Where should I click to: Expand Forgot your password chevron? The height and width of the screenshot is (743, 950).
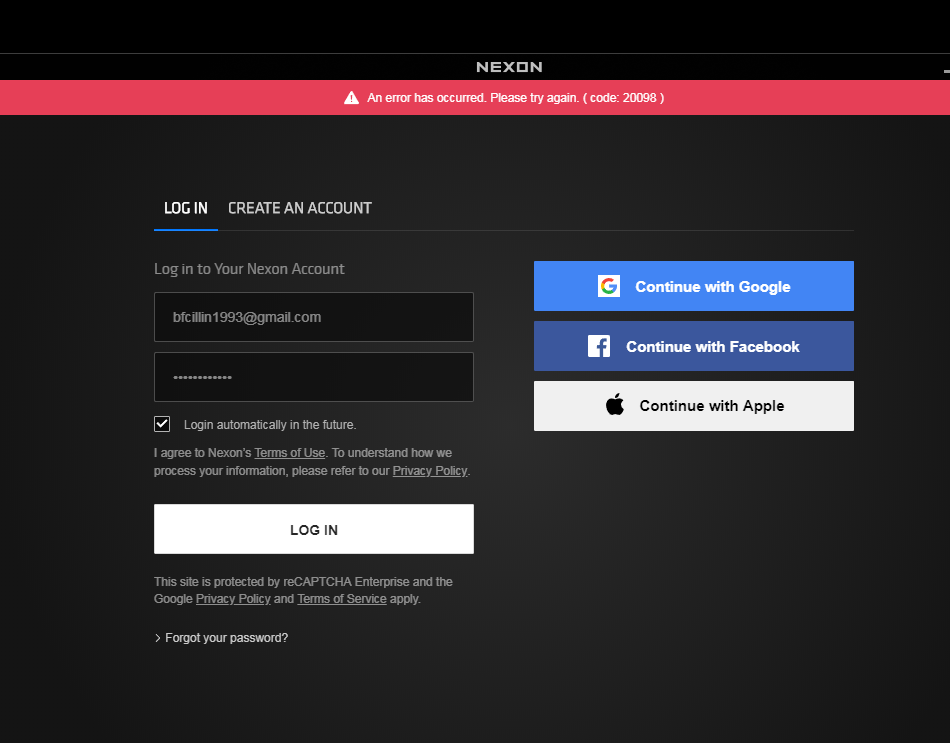[158, 638]
